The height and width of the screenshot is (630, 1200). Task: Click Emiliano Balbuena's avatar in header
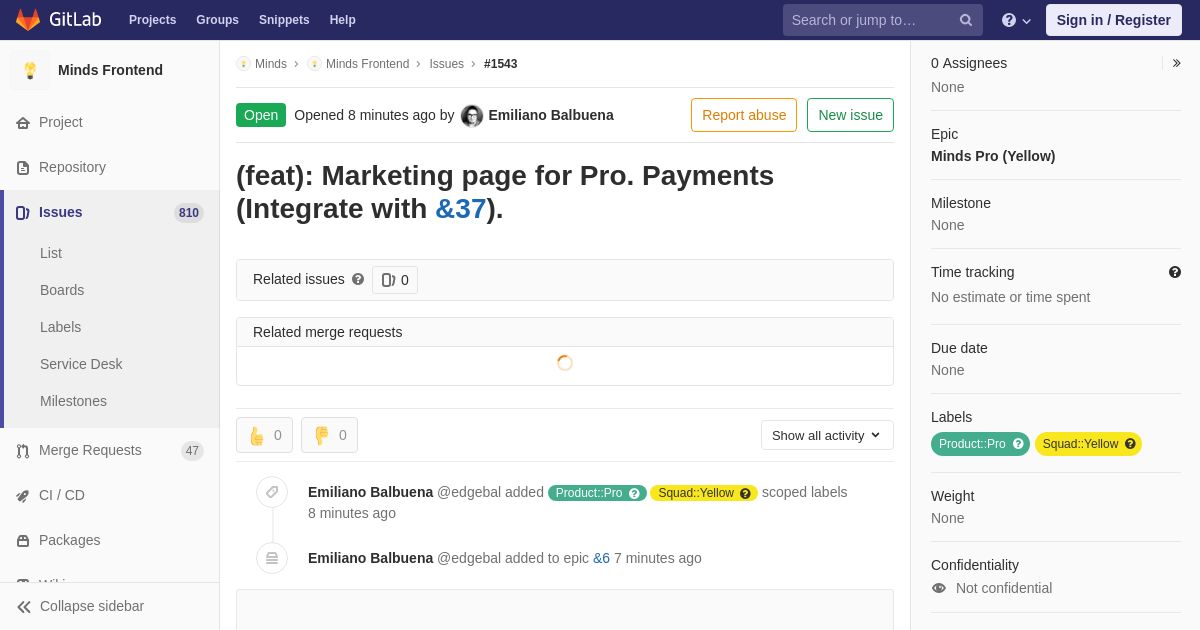coord(472,116)
